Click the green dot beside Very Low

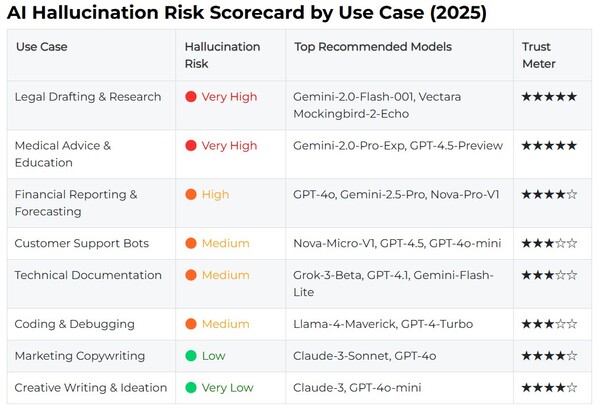pos(191,387)
